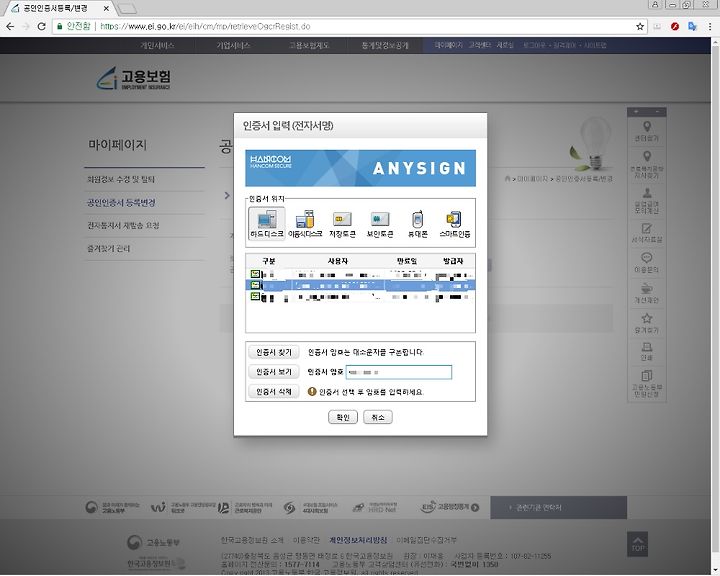The height and width of the screenshot is (576, 720).
Task: Open 이용약관 footer link
Action: [306, 540]
